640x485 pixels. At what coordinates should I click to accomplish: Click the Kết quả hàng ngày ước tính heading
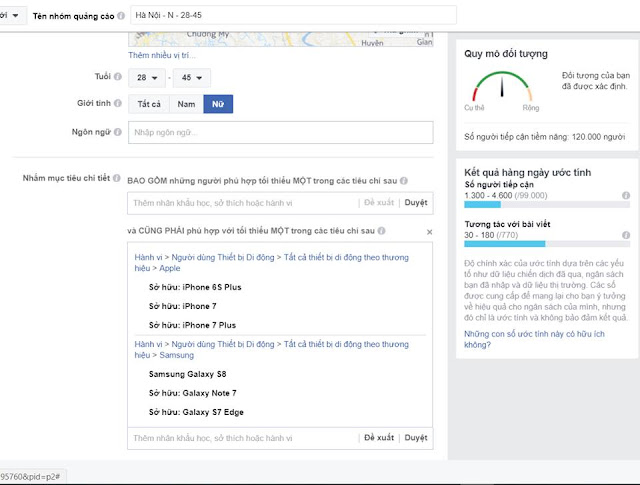[527, 172]
